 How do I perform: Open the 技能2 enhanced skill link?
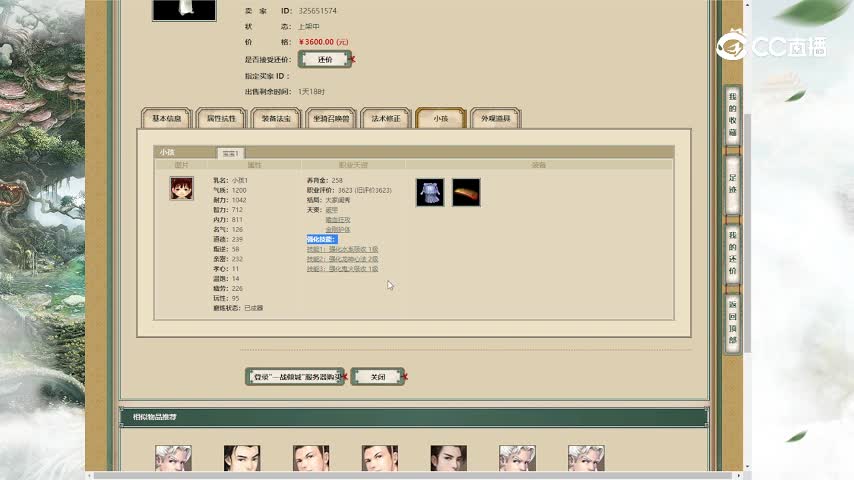tap(342, 259)
